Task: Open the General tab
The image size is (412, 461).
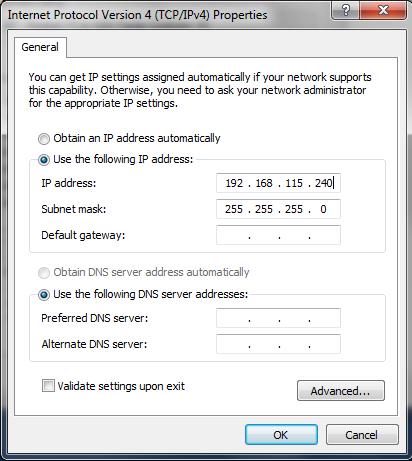Action: pos(40,47)
